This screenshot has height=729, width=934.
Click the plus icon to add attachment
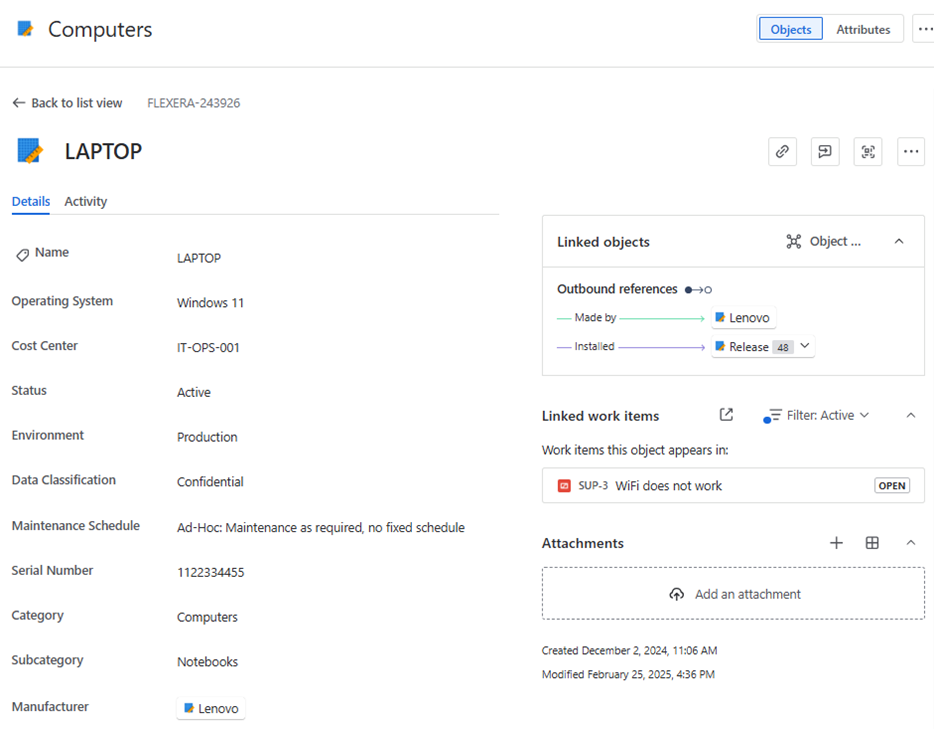pyautogui.click(x=836, y=543)
